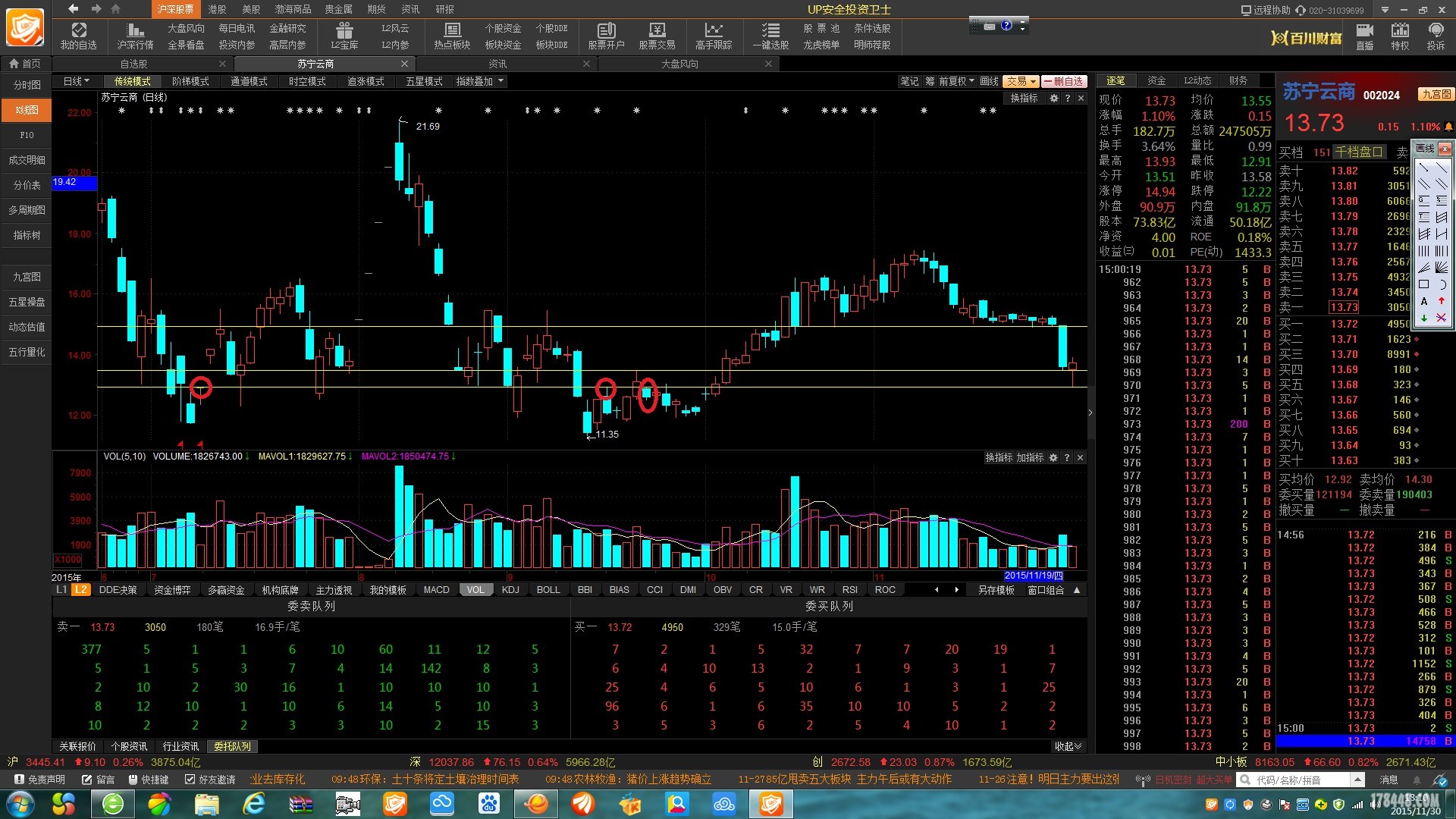Enable 阶梯模式 chart mode
The height and width of the screenshot is (819, 1456).
click(190, 81)
